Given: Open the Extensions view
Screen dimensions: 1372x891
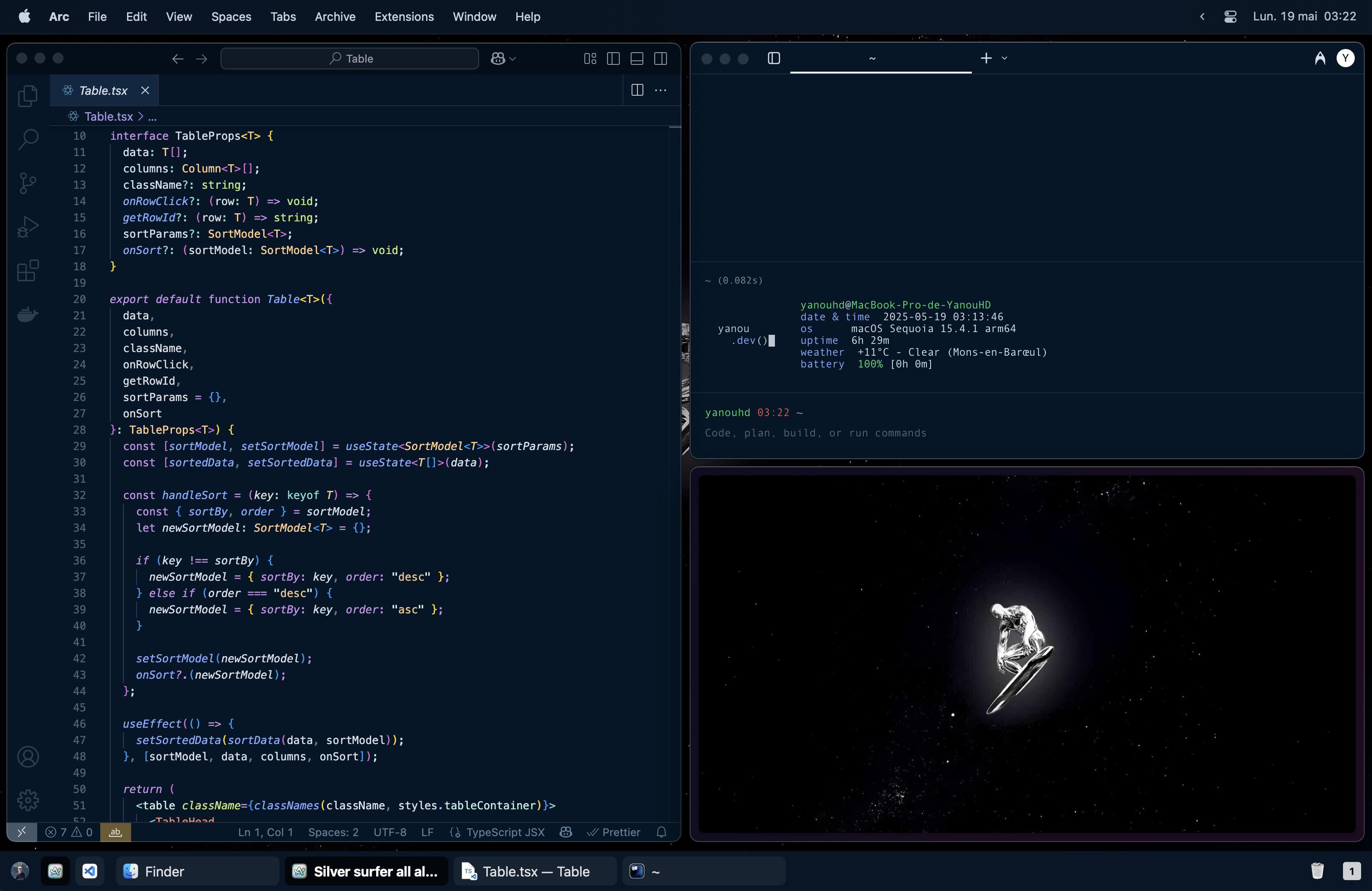Looking at the screenshot, I should [x=28, y=270].
